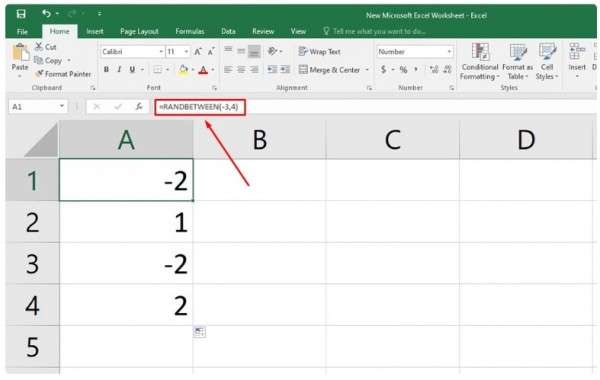The image size is (600, 380).
Task: Select the Format Painter
Action: [63, 74]
